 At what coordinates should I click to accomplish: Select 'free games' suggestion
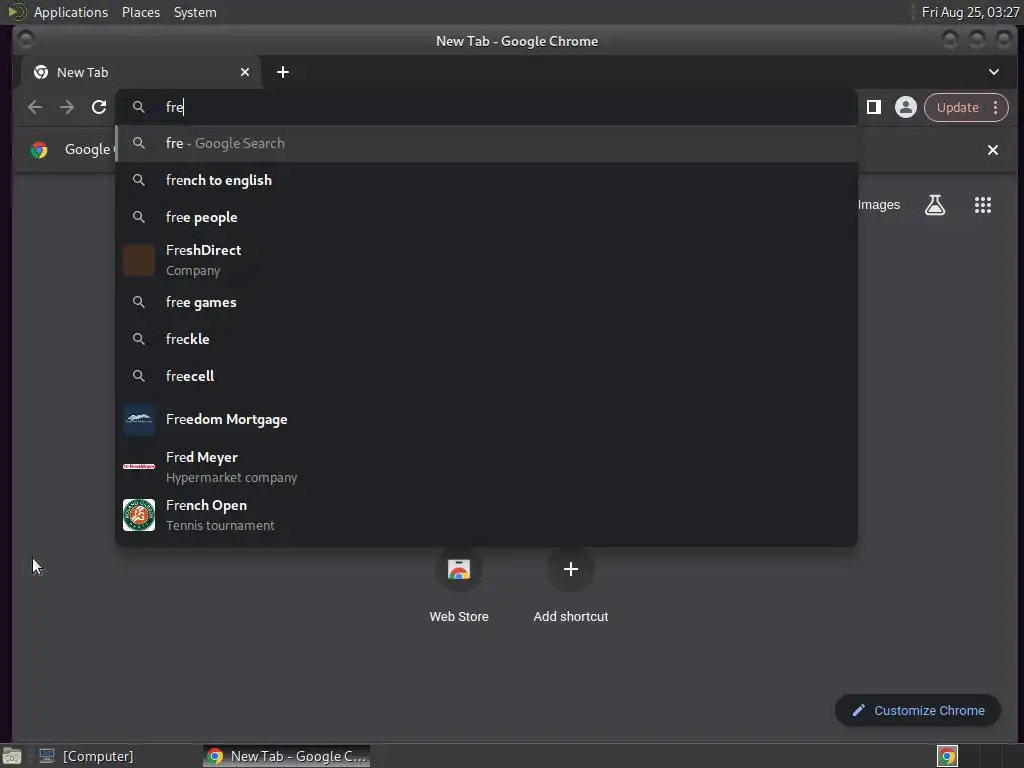pos(486,302)
